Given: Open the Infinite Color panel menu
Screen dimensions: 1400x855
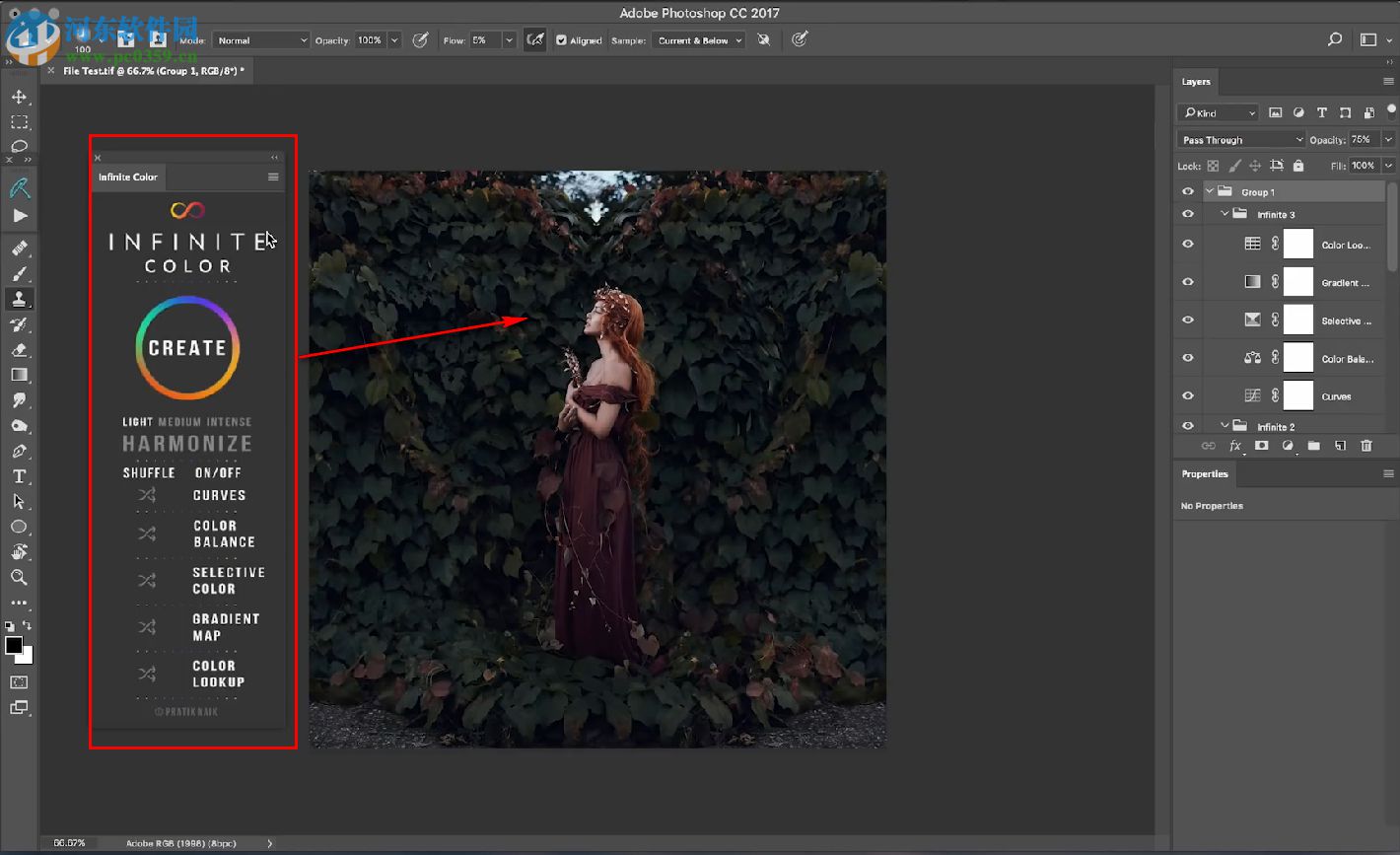Looking at the screenshot, I should (x=273, y=178).
